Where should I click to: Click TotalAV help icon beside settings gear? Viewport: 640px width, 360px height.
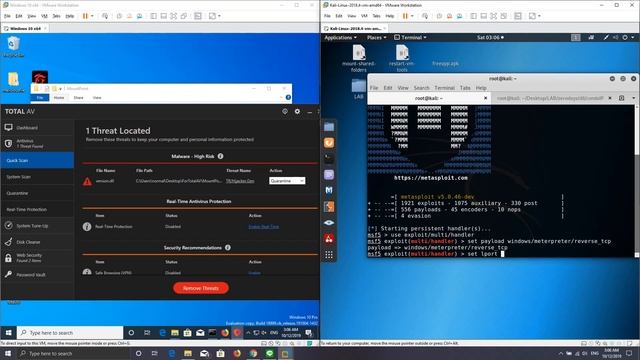pos(285,111)
